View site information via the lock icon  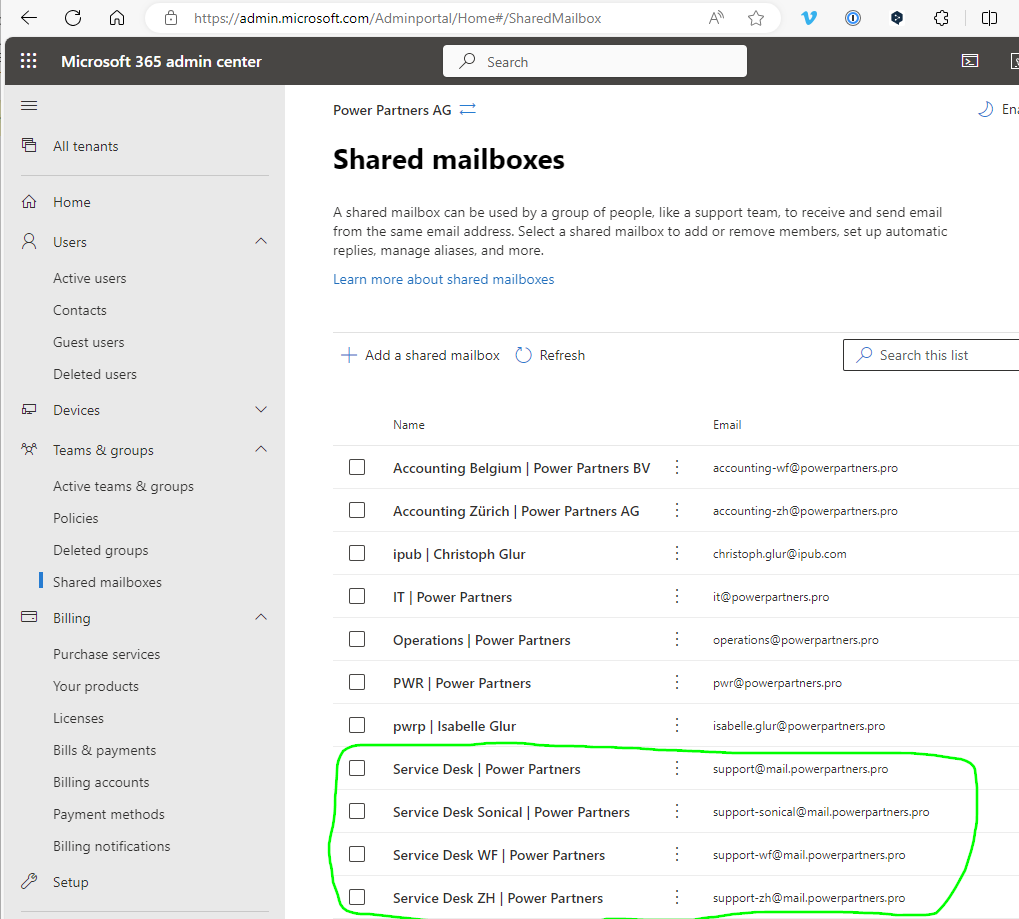point(171,18)
